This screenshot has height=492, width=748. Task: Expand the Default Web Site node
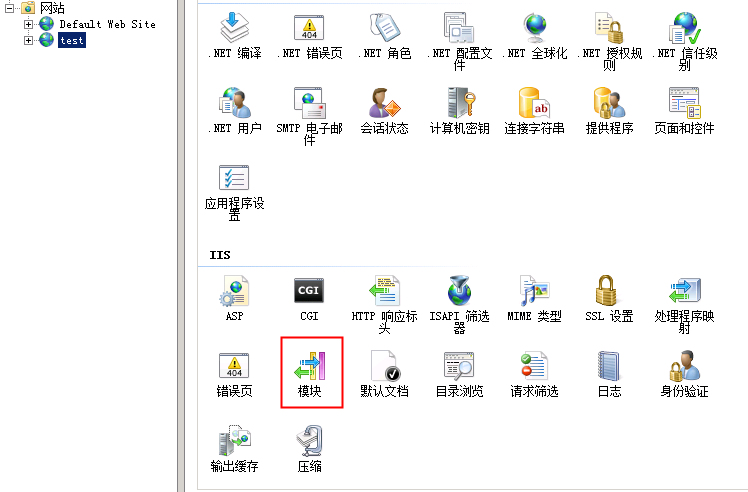[29, 24]
